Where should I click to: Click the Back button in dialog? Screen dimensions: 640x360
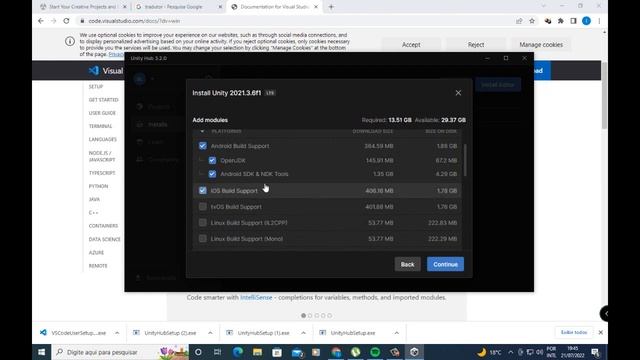click(407, 264)
